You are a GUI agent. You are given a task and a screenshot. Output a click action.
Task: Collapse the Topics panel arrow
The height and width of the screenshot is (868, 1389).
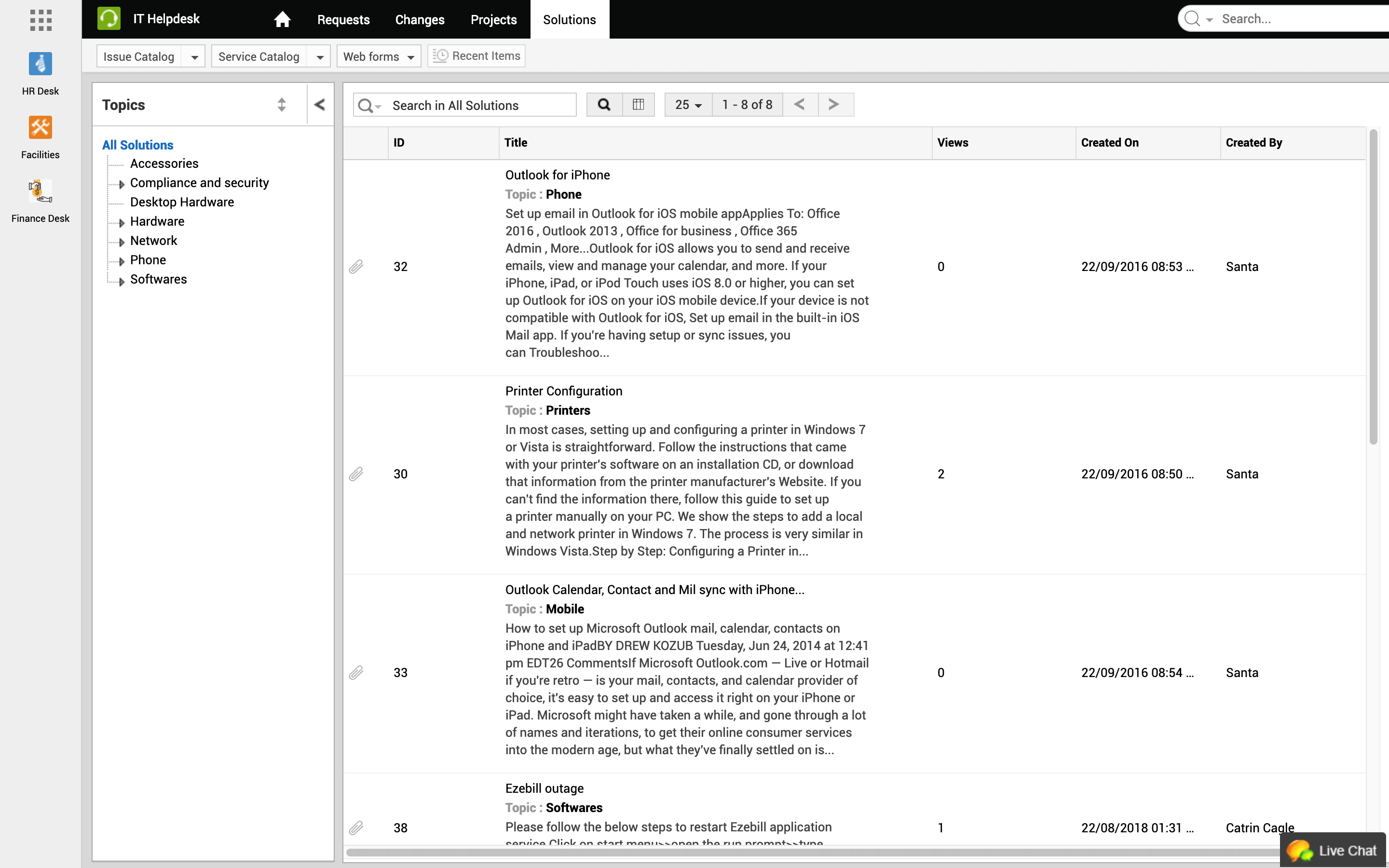320,105
